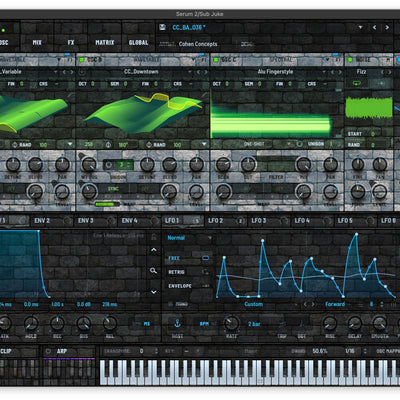Open the LFO Normal mode dropdown

pyautogui.click(x=189, y=238)
